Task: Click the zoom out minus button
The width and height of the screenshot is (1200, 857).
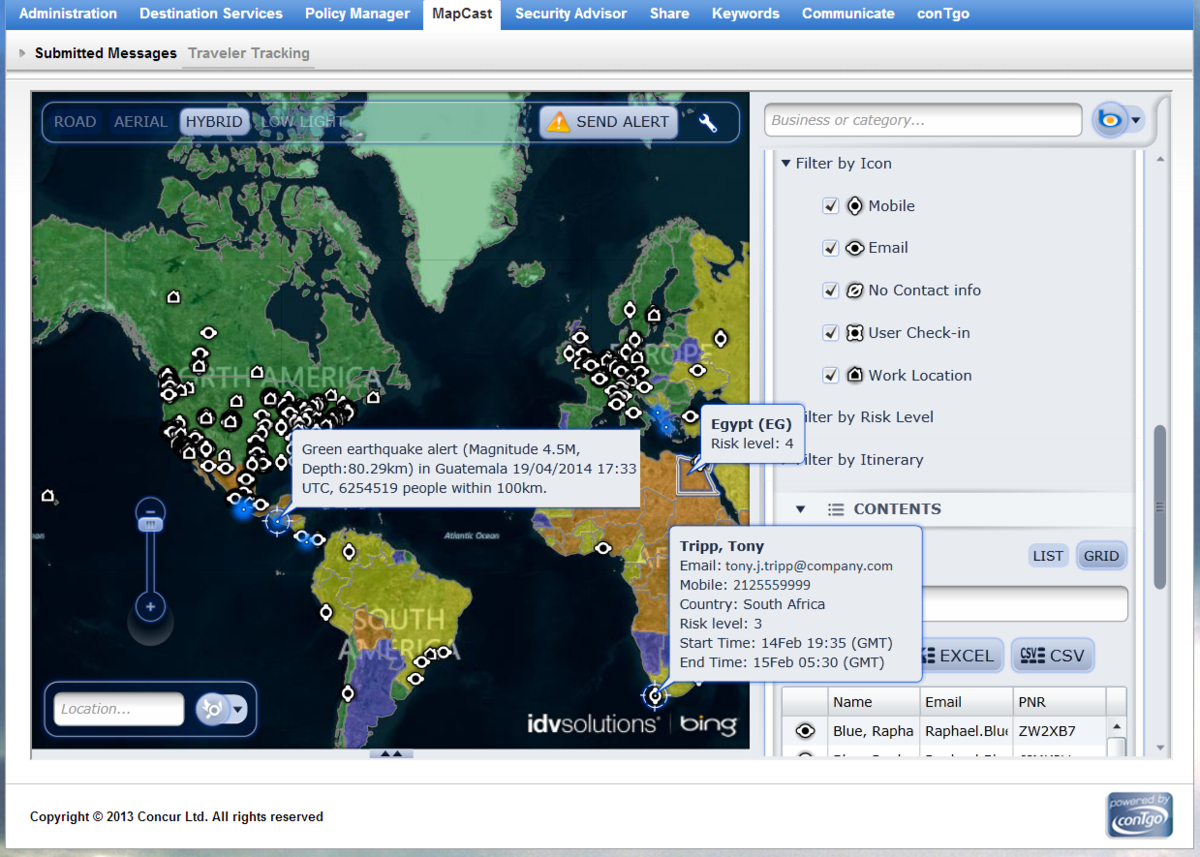Action: (x=150, y=512)
